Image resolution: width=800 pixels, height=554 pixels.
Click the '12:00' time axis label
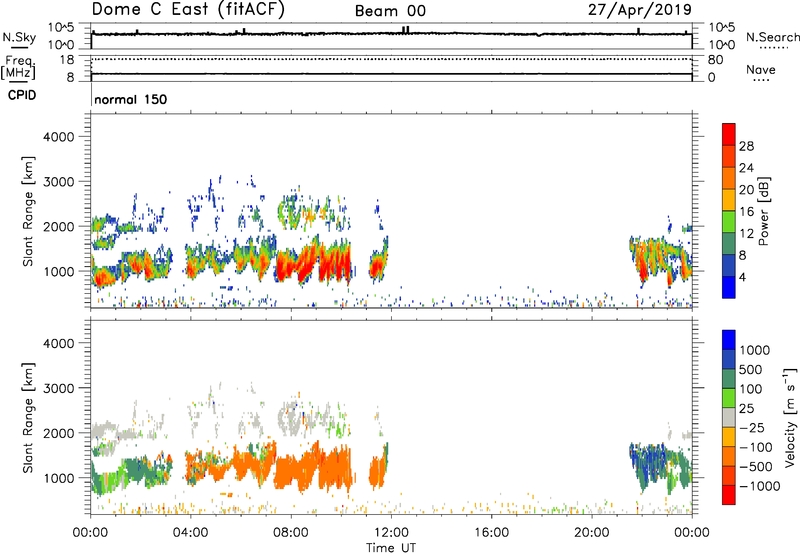pyautogui.click(x=391, y=533)
